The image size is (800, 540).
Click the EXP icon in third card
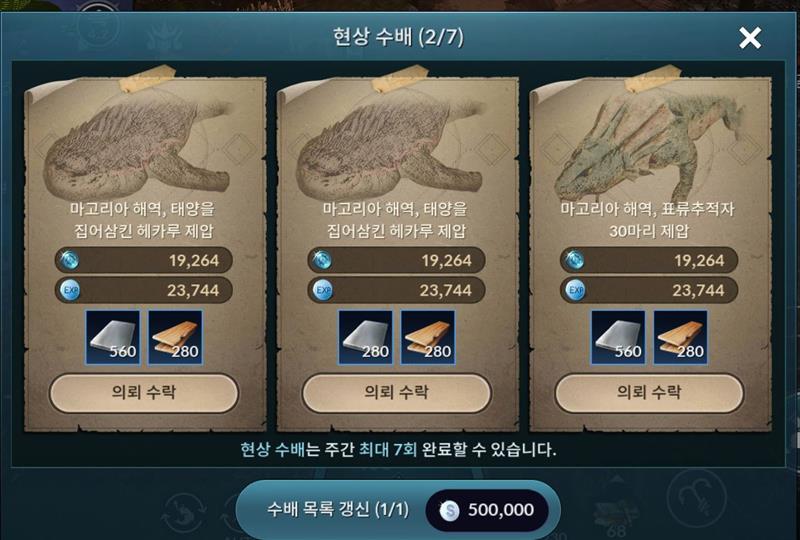(x=576, y=290)
